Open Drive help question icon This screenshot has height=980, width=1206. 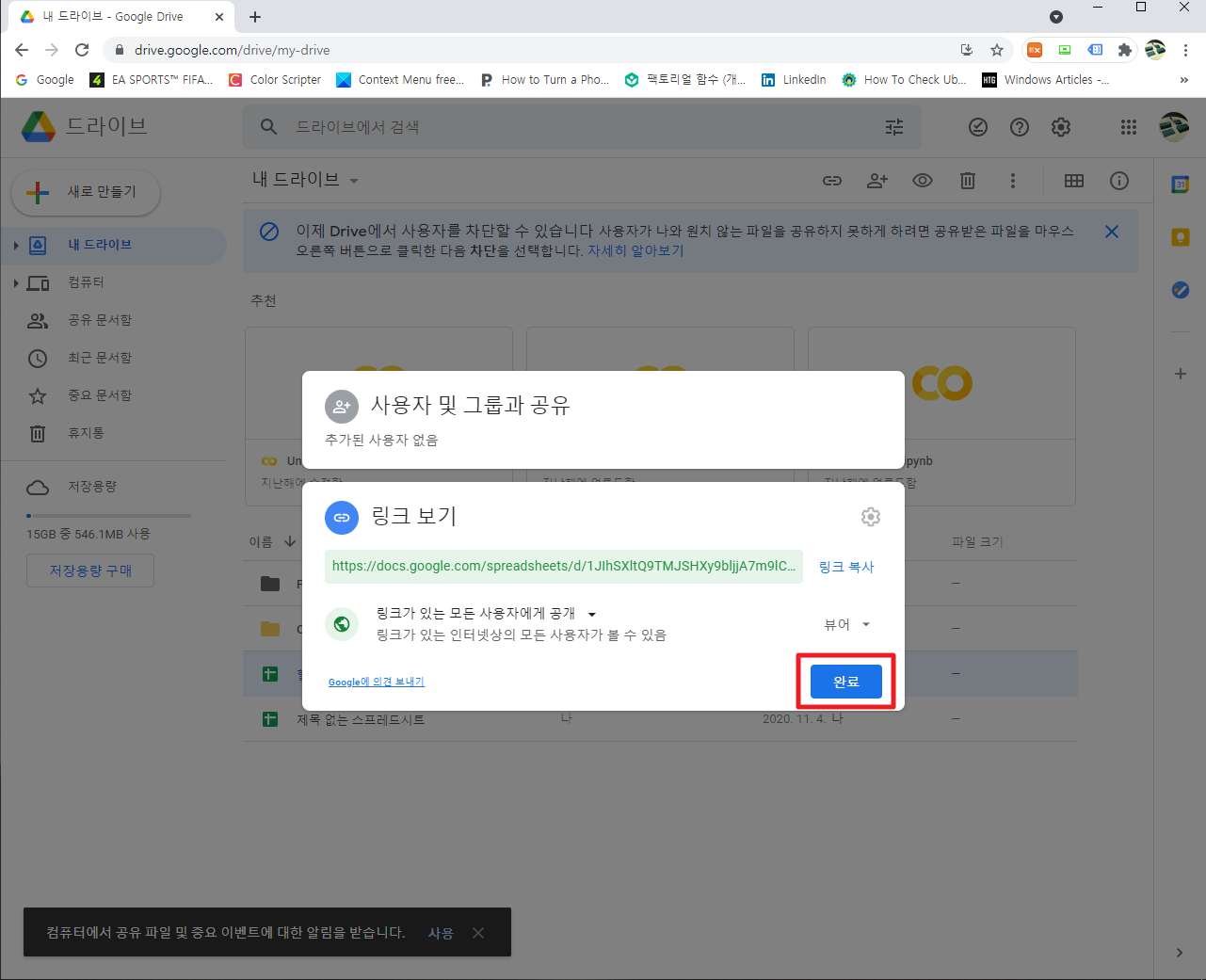click(1020, 127)
